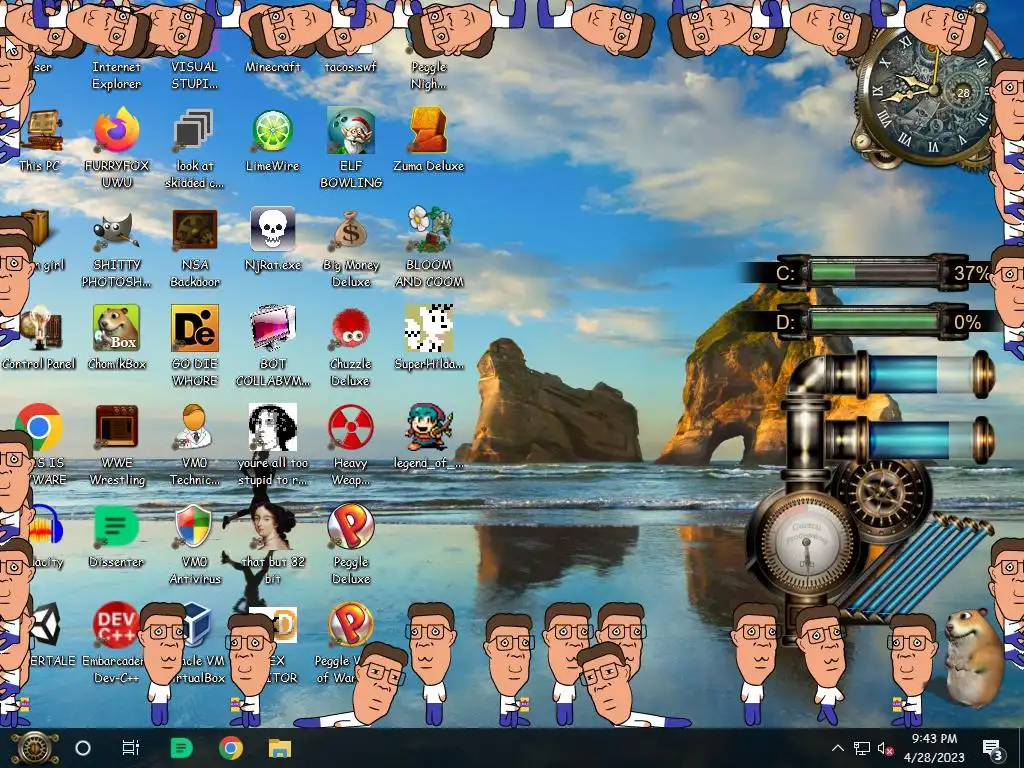Open the SuperHilda icon
The image size is (1024, 768).
point(428,328)
